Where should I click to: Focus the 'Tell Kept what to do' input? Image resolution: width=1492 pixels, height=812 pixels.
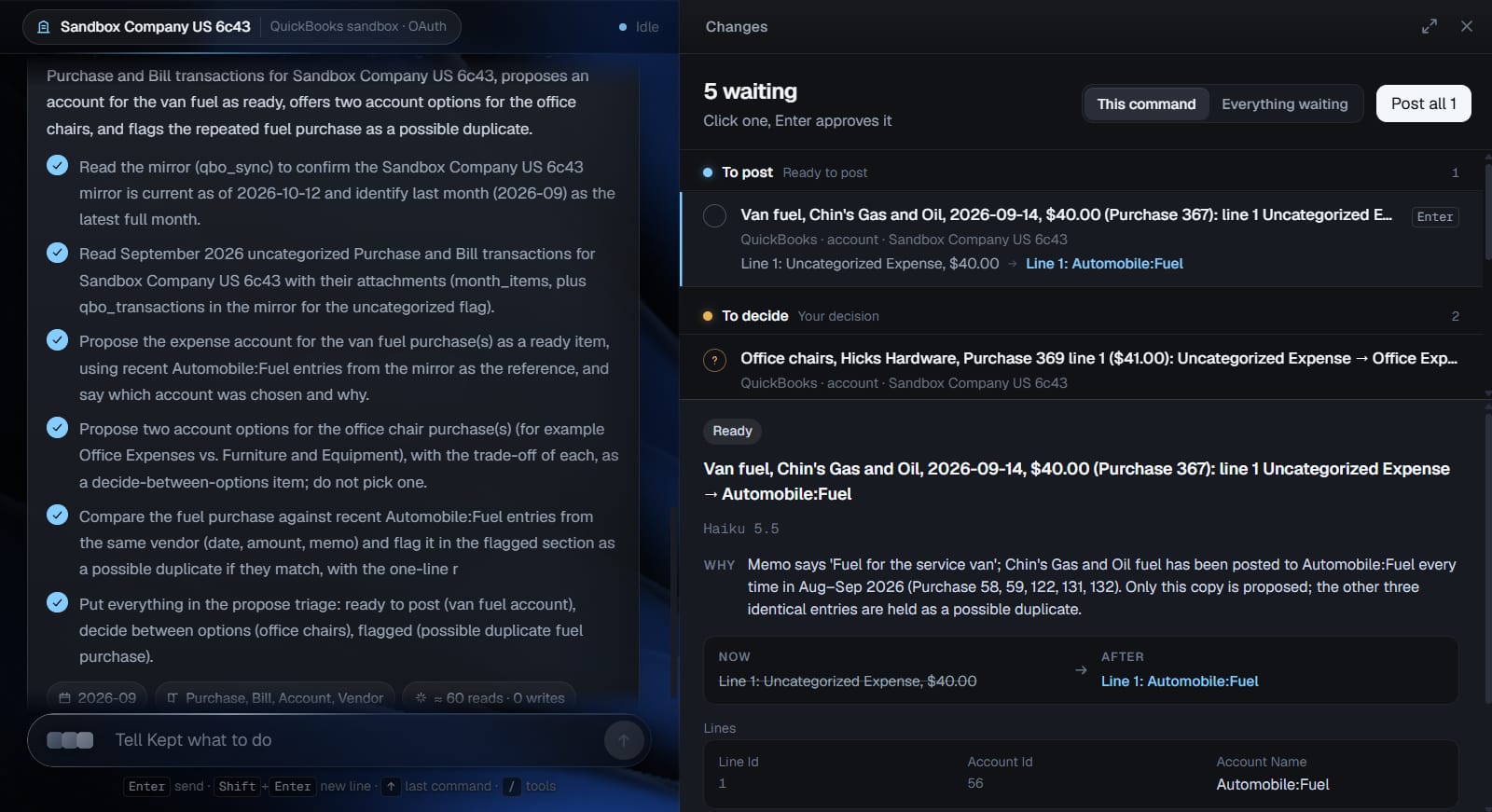click(x=354, y=740)
